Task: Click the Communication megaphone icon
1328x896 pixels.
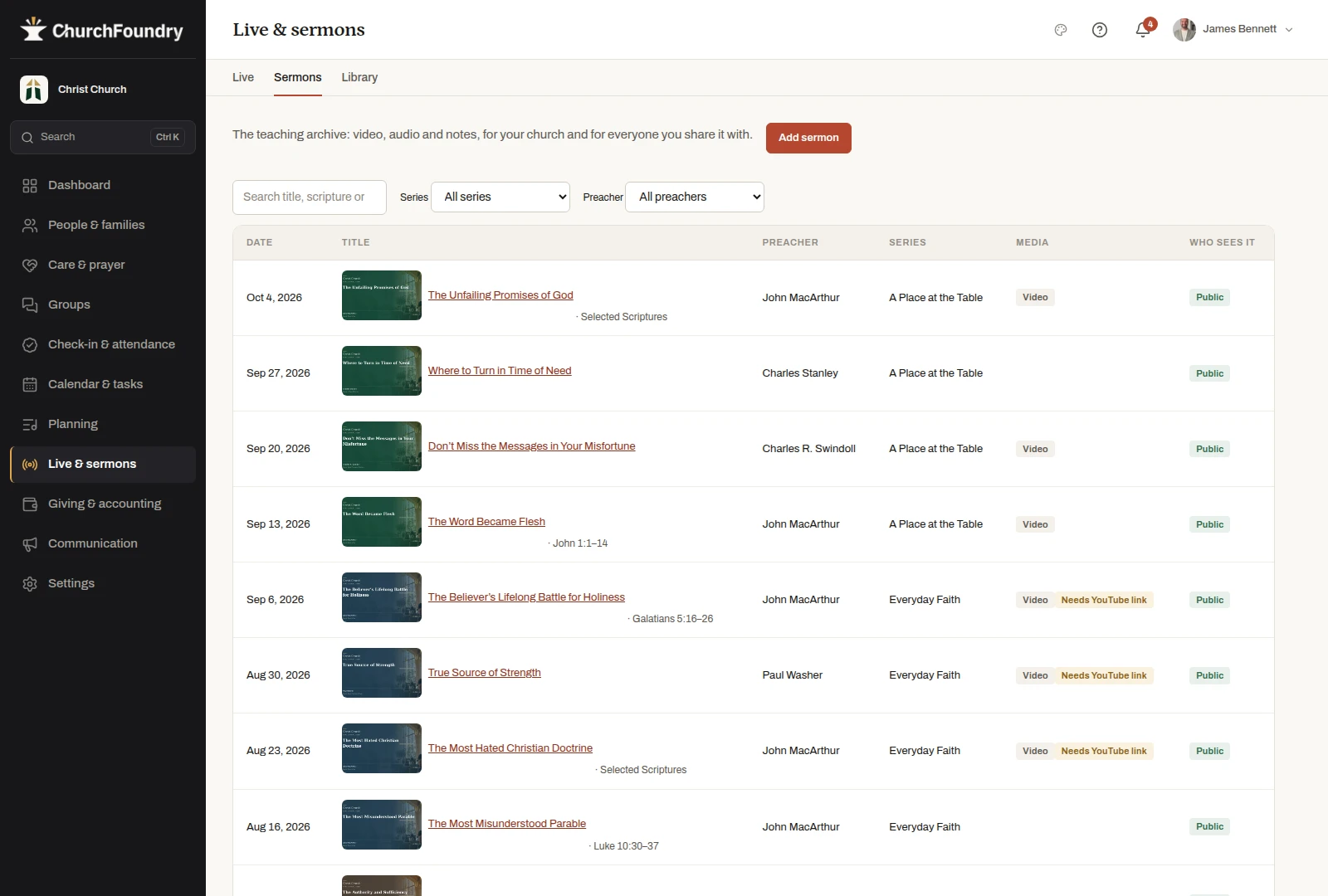Action: pos(30,544)
